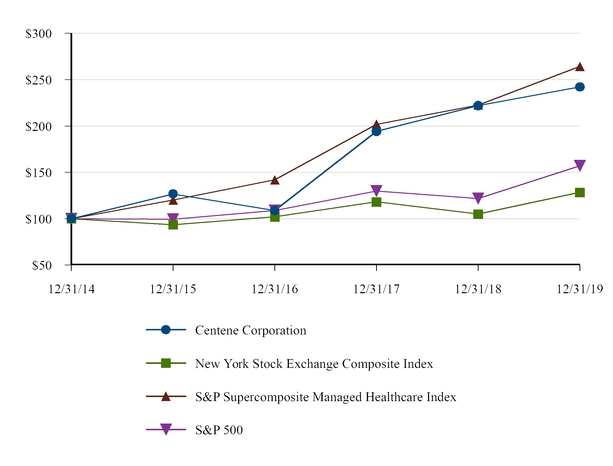The image size is (613, 466).
Task: Click the 12/31/14 x-axis date label
Action: pos(72,288)
